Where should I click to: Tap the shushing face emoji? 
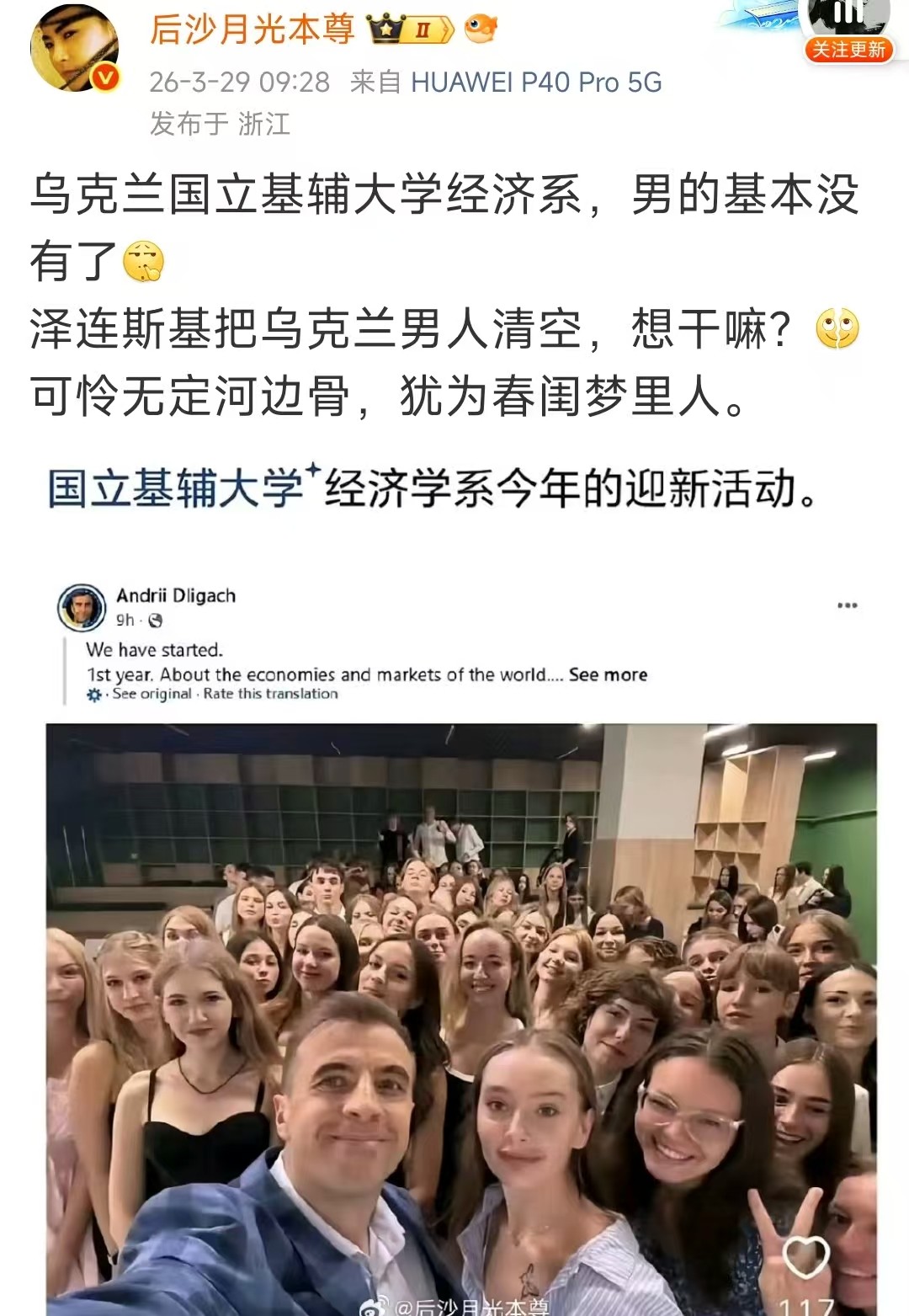click(x=143, y=261)
